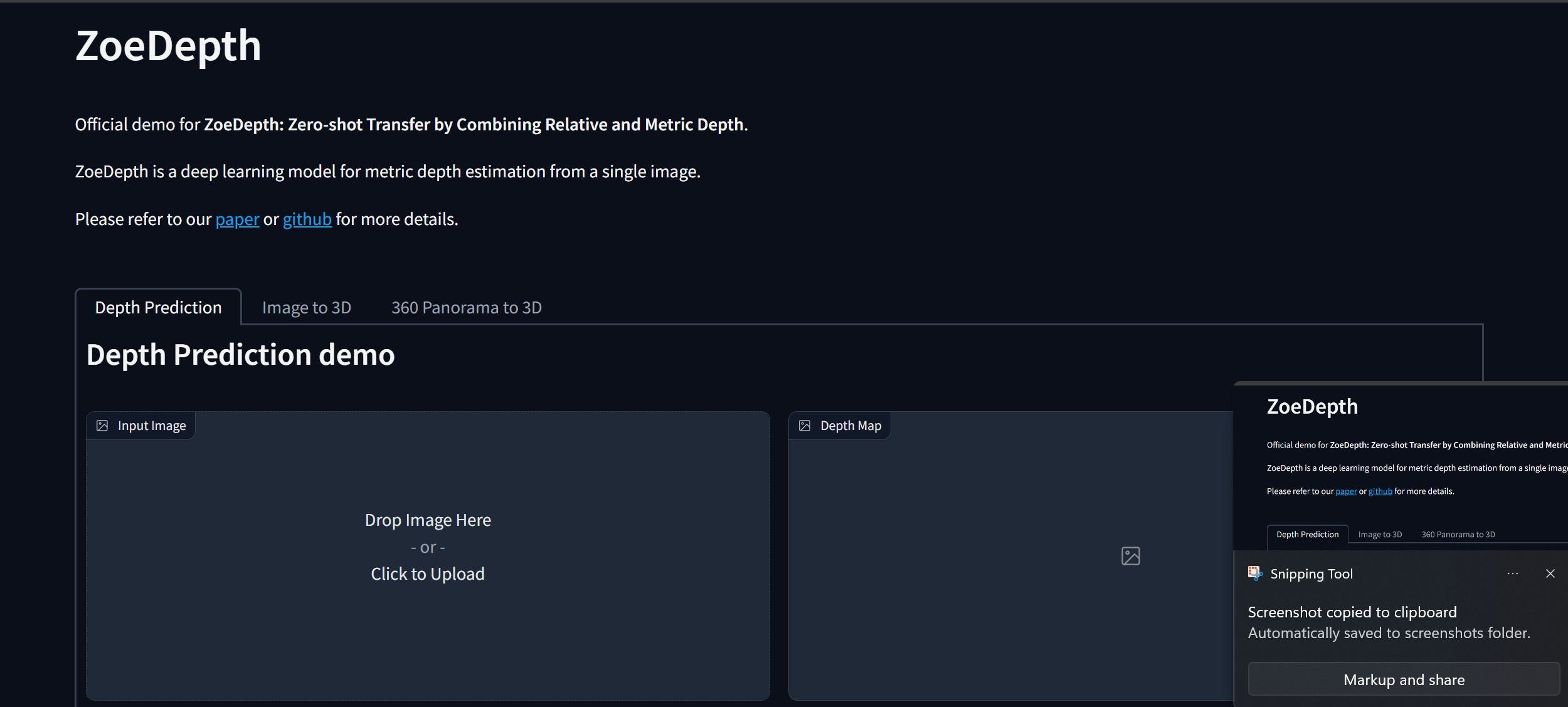Click the 'Depth Map' label text
The image size is (1568, 707).
tap(850, 426)
